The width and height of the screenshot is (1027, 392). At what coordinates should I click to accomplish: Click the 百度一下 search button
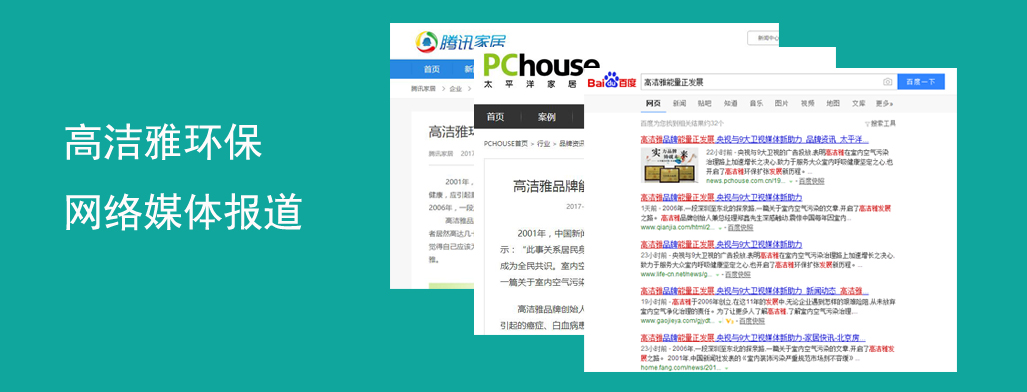point(921,82)
